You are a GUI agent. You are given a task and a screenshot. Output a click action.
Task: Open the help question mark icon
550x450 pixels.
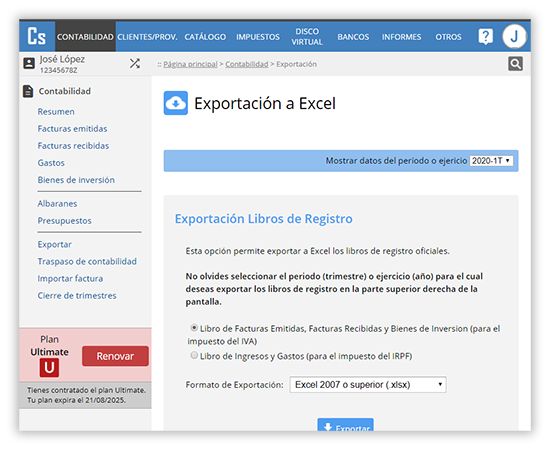[x=486, y=36]
